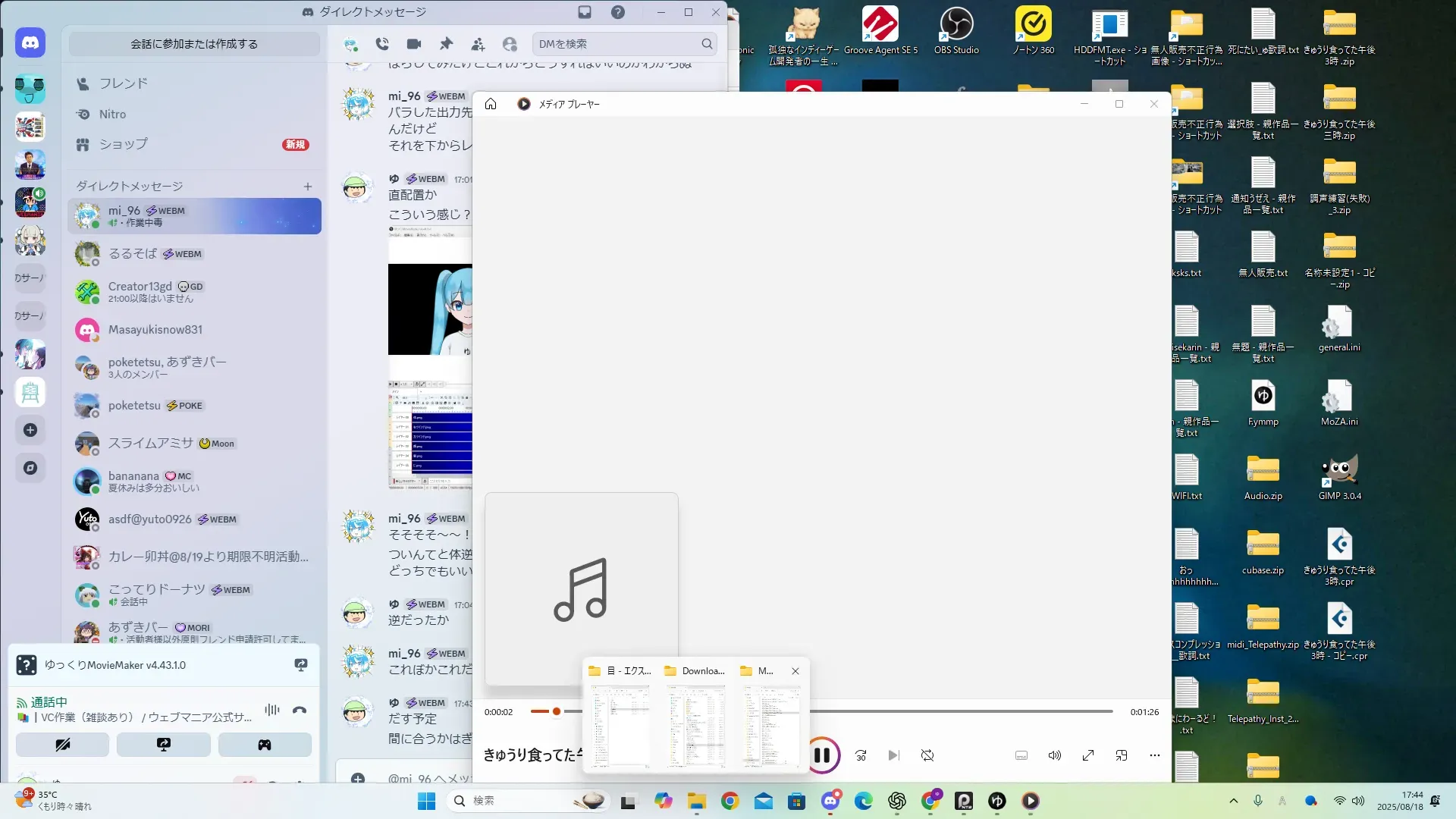
Task: Show hidden system tray icons
Action: click(x=1233, y=801)
